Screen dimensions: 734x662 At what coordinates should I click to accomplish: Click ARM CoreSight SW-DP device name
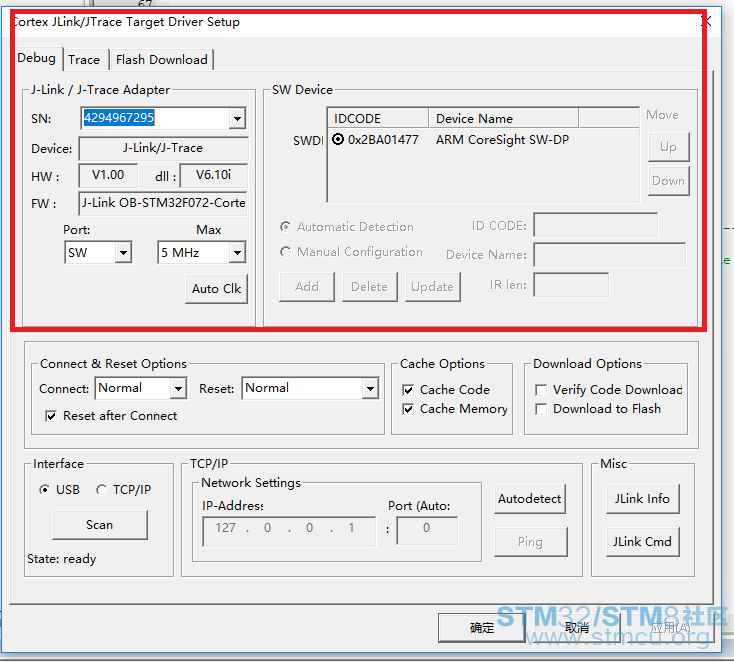(502, 140)
